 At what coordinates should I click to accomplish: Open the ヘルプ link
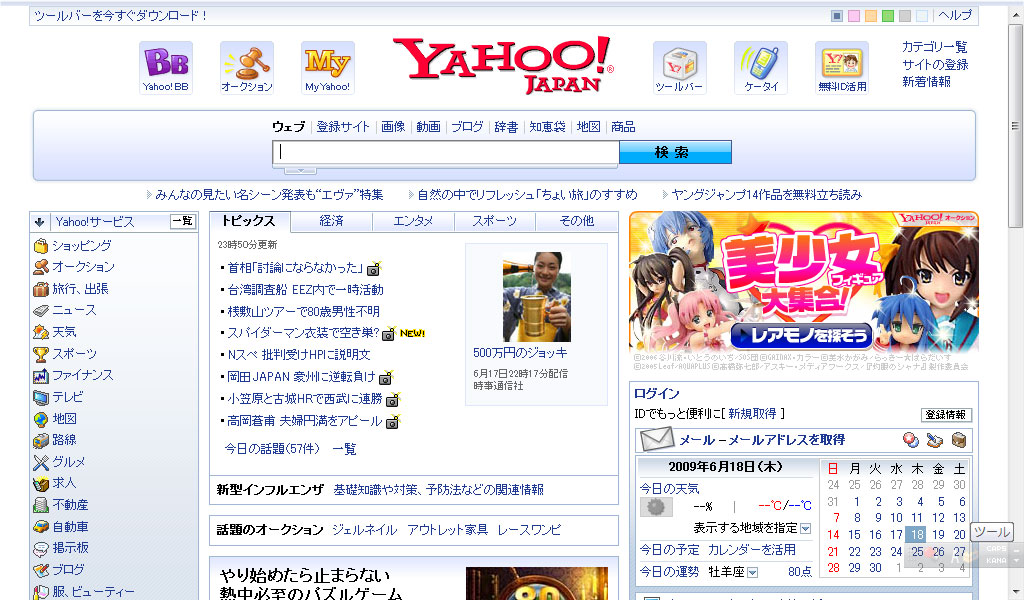tap(955, 15)
